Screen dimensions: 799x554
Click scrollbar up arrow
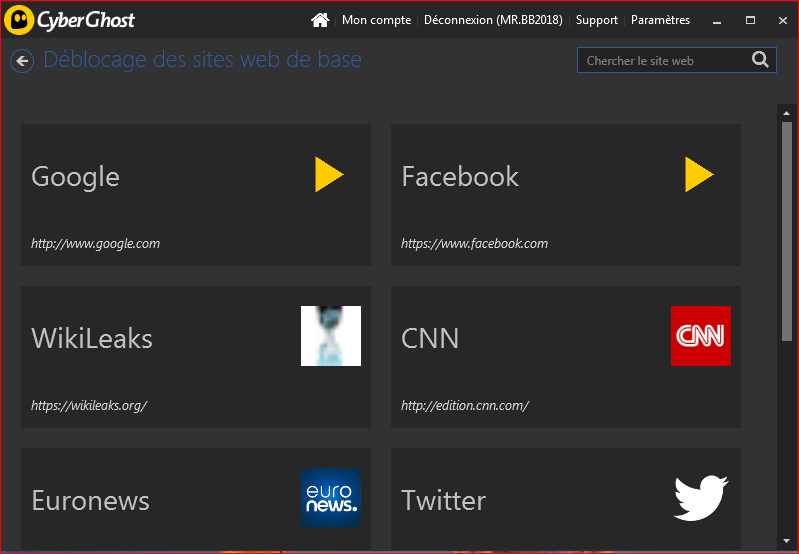786,113
